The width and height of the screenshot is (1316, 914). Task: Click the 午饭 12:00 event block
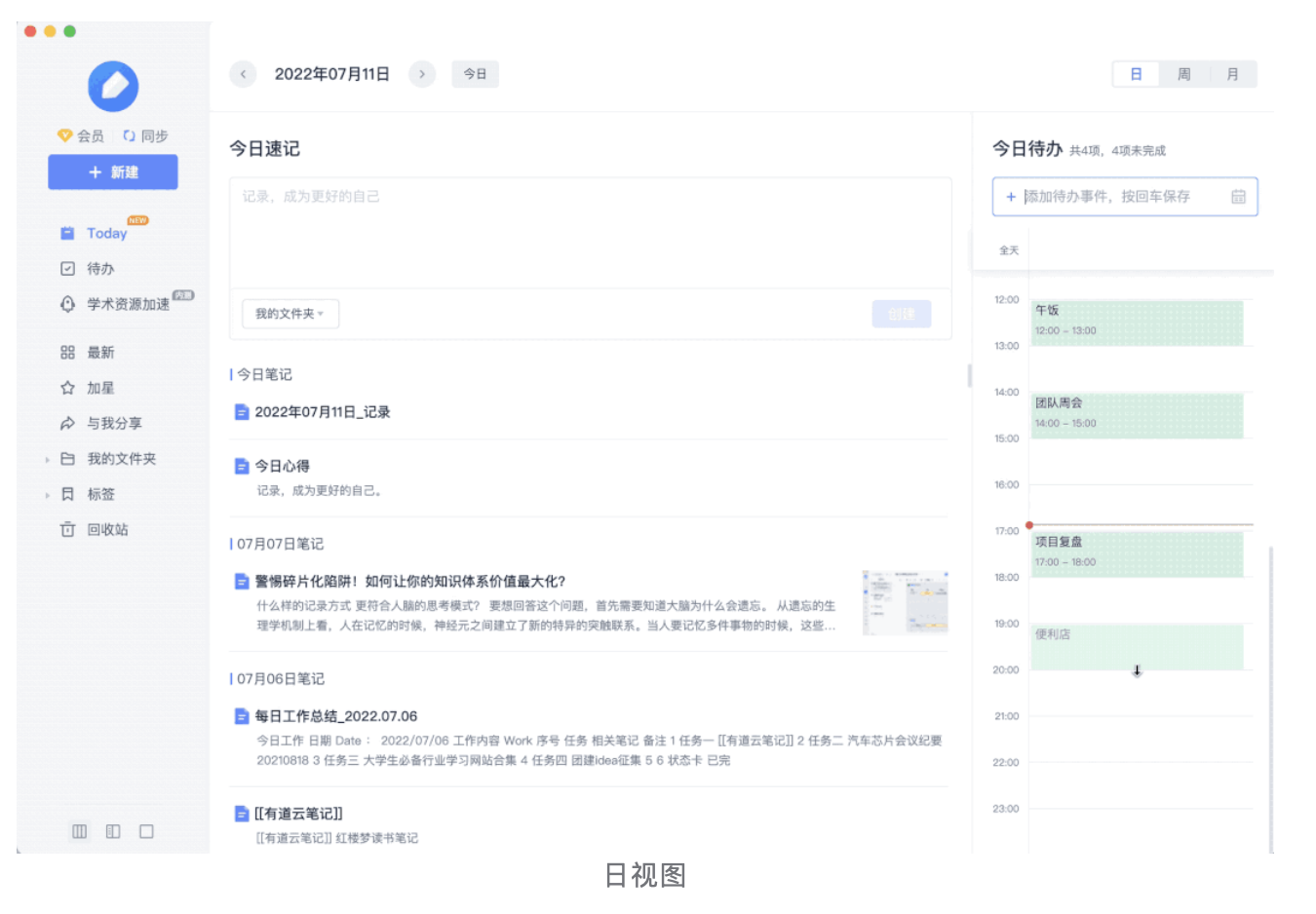1137,323
